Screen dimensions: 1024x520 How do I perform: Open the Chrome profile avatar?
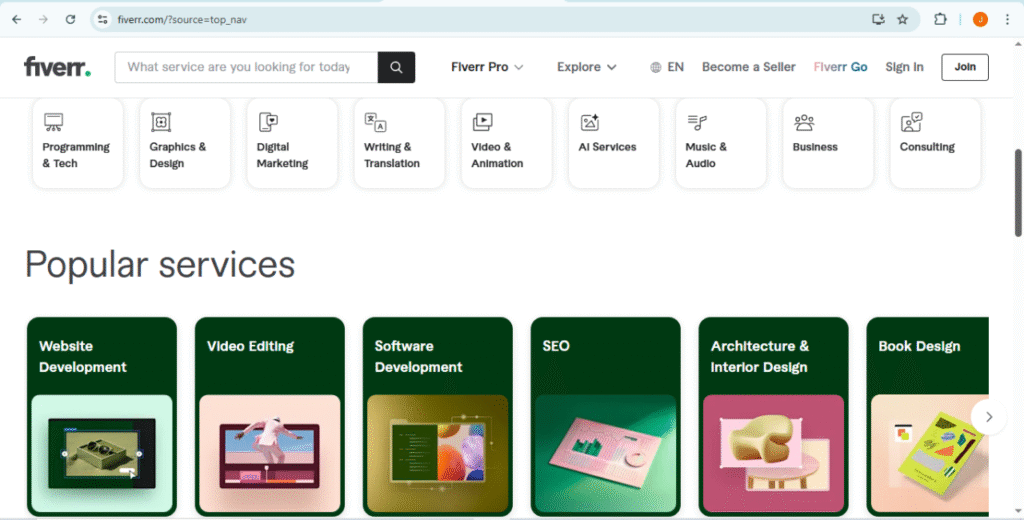tap(980, 20)
